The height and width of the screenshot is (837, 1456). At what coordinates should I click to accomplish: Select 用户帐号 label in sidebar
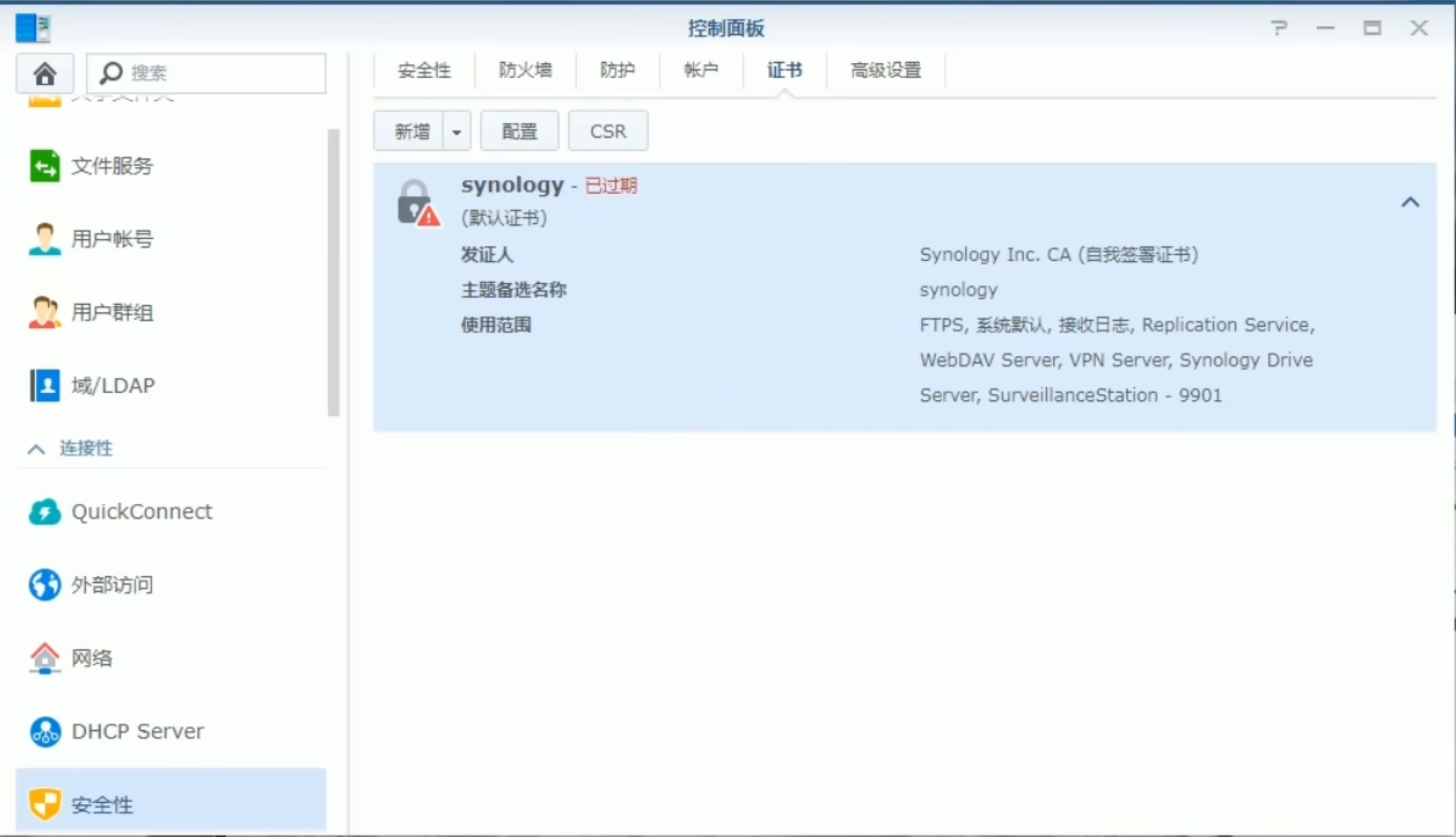pos(112,239)
